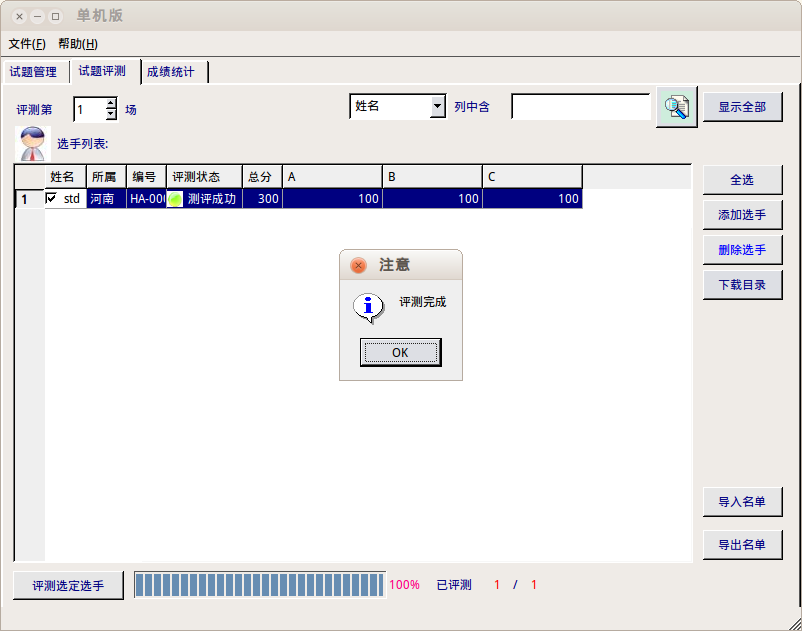Open the 帮助(H) menu
The width and height of the screenshot is (802, 631).
[78, 44]
